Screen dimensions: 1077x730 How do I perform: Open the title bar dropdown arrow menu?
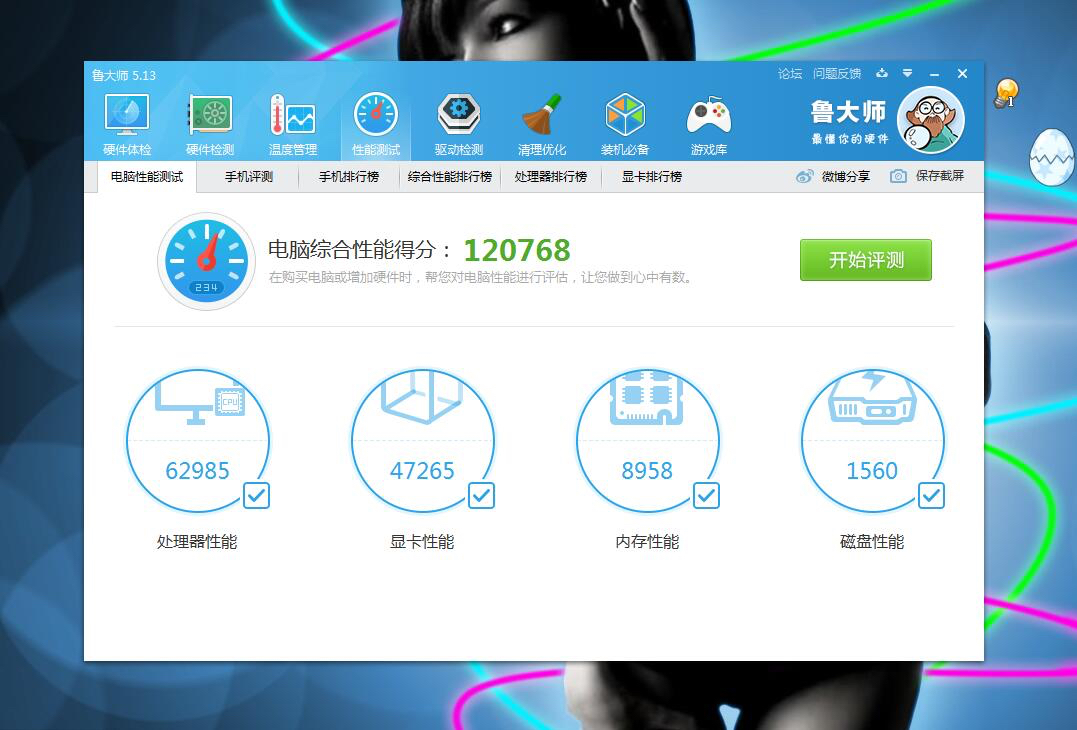(908, 74)
